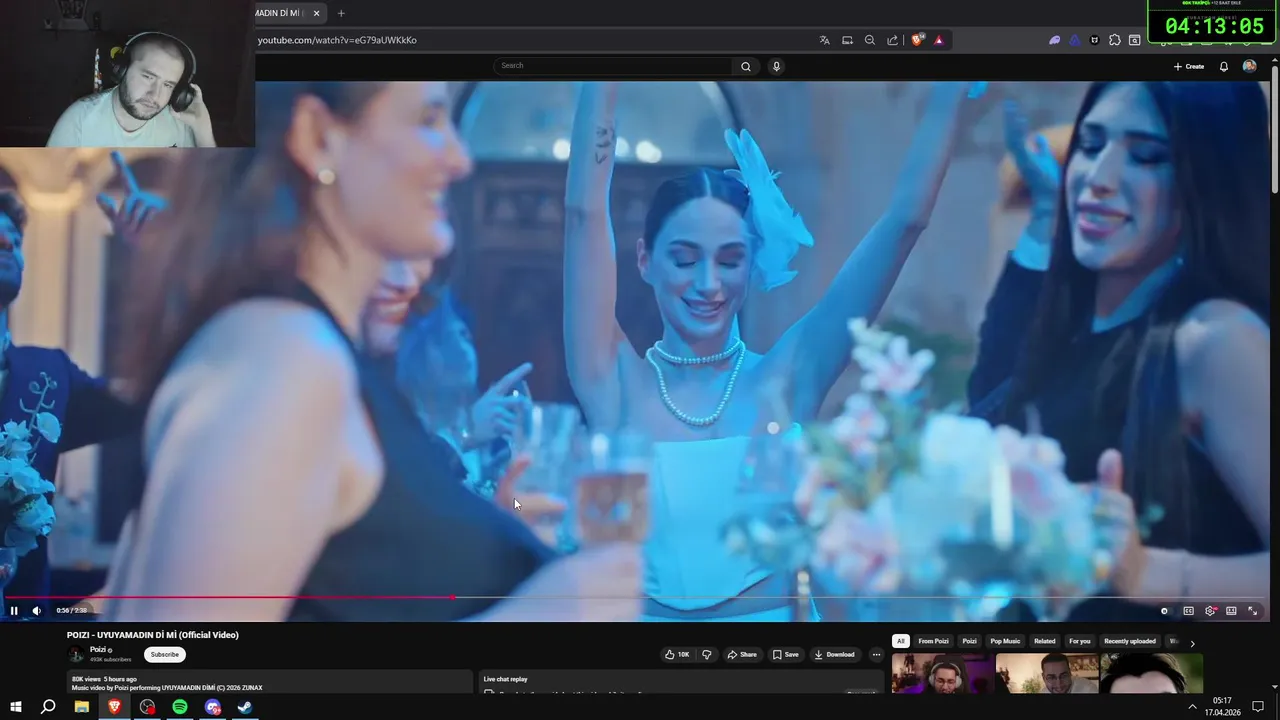This screenshot has height=720, width=1280.
Task: Click the address bar URL youtube.com/watch
Action: pyautogui.click(x=337, y=40)
